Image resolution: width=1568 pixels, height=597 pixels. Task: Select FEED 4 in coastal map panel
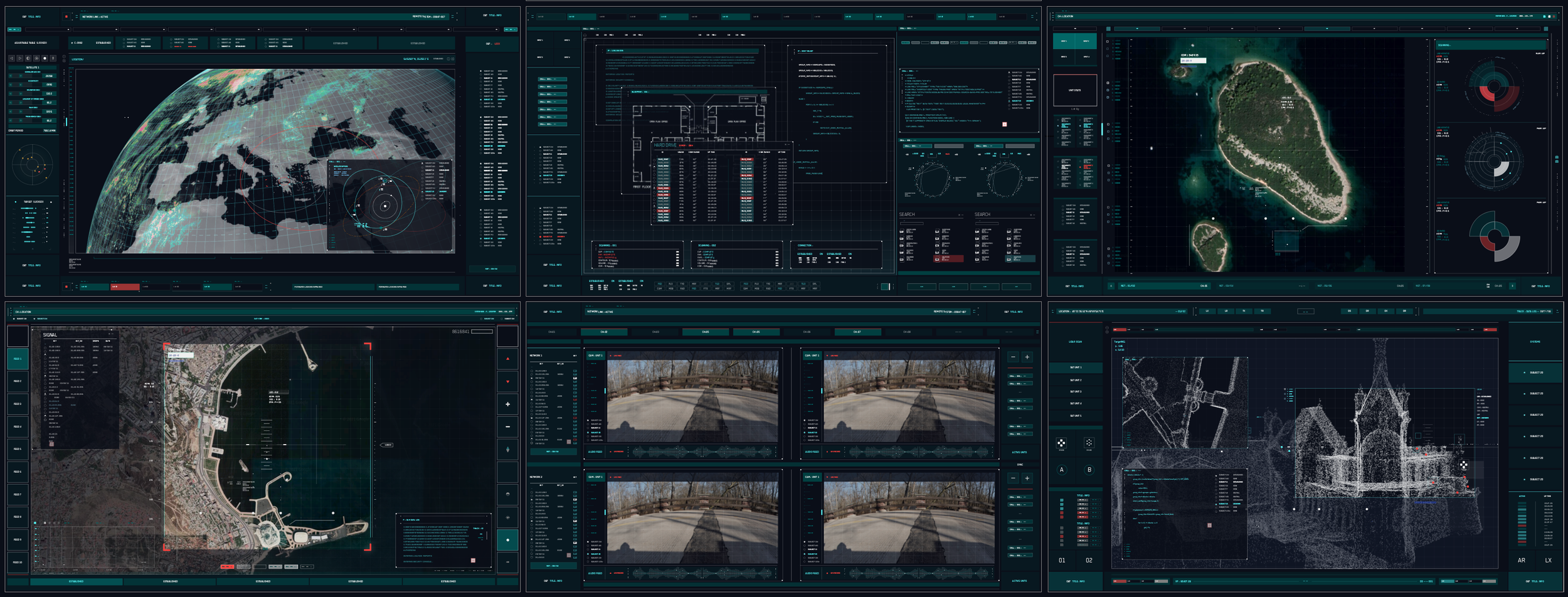pos(18,426)
